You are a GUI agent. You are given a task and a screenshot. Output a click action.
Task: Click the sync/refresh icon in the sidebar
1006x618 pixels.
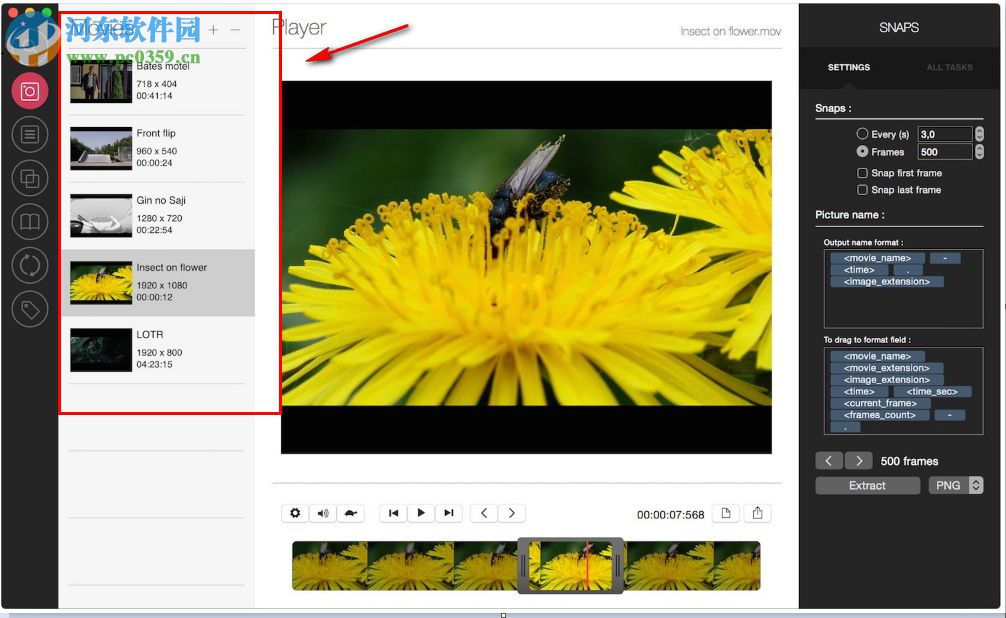click(x=30, y=265)
